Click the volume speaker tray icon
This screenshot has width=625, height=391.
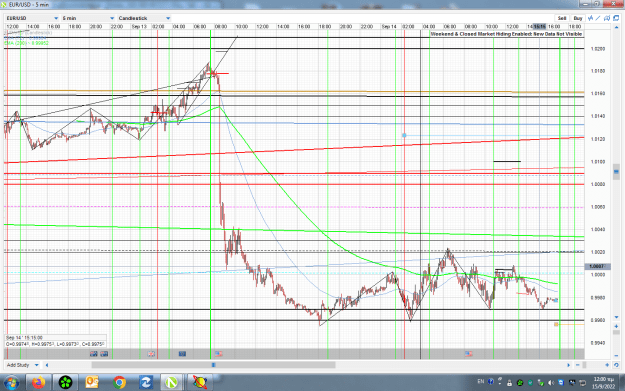(551, 383)
